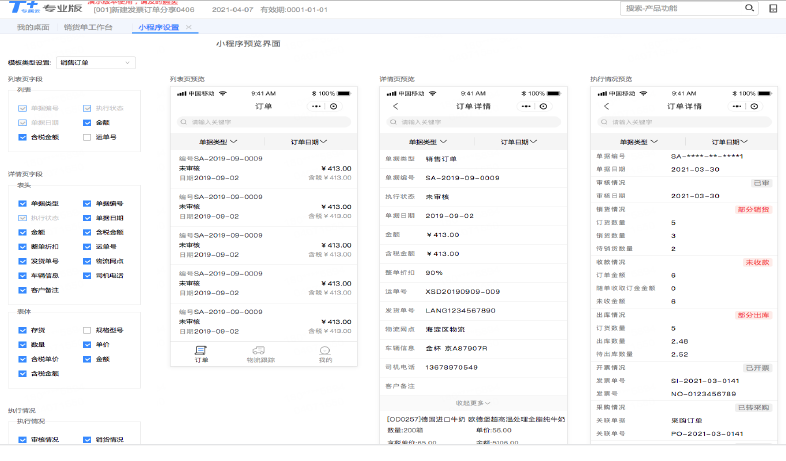Click the circular target icon in 详情页预览 header
786x461 pixels.
click(x=544, y=105)
